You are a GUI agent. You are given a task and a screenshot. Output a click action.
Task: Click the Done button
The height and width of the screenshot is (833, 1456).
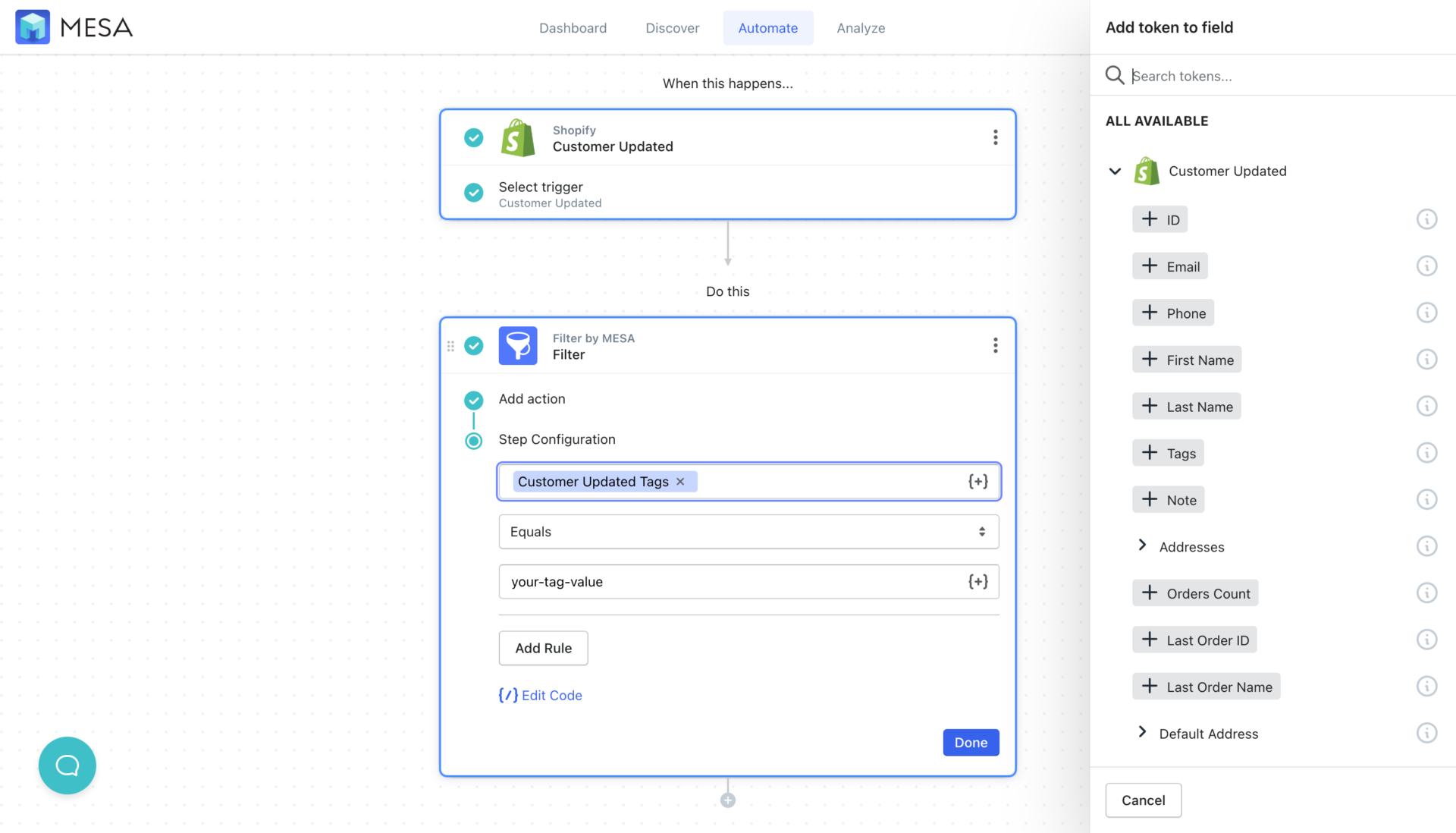pyautogui.click(x=971, y=742)
